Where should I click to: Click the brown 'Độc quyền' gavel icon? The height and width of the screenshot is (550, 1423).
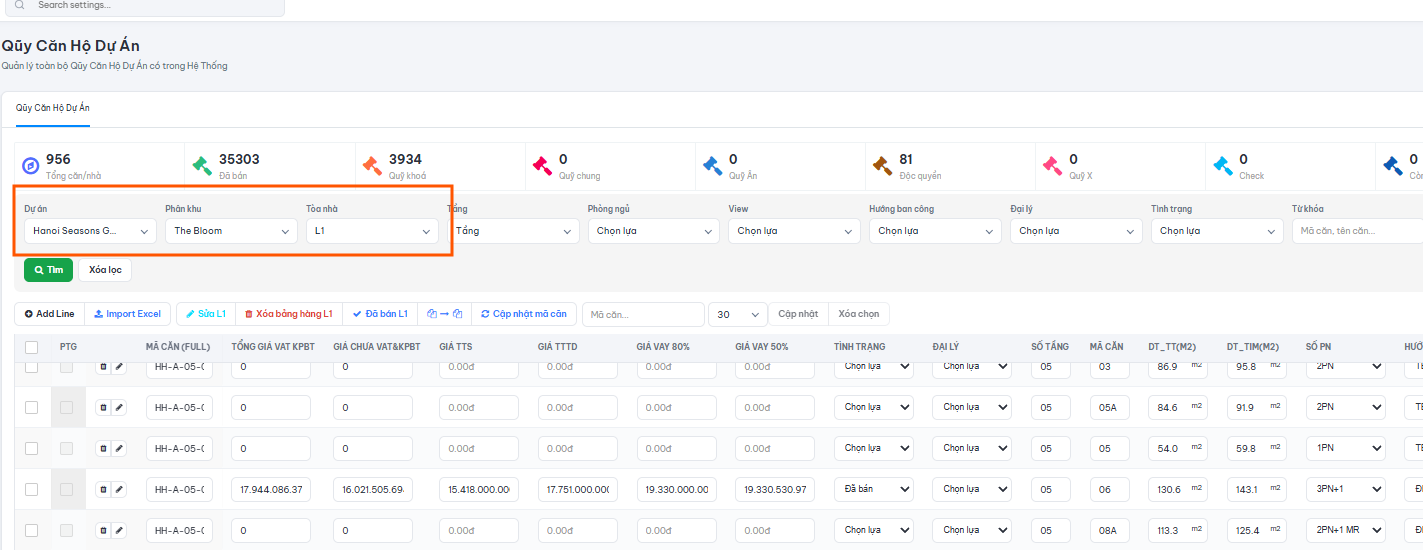click(882, 166)
